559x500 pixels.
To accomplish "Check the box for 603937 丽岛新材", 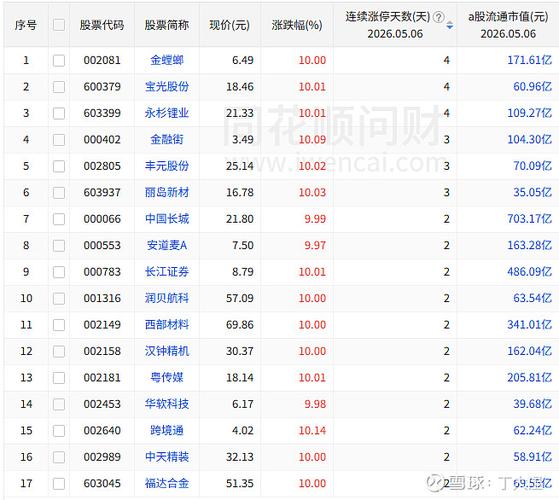I will [x=59, y=192].
